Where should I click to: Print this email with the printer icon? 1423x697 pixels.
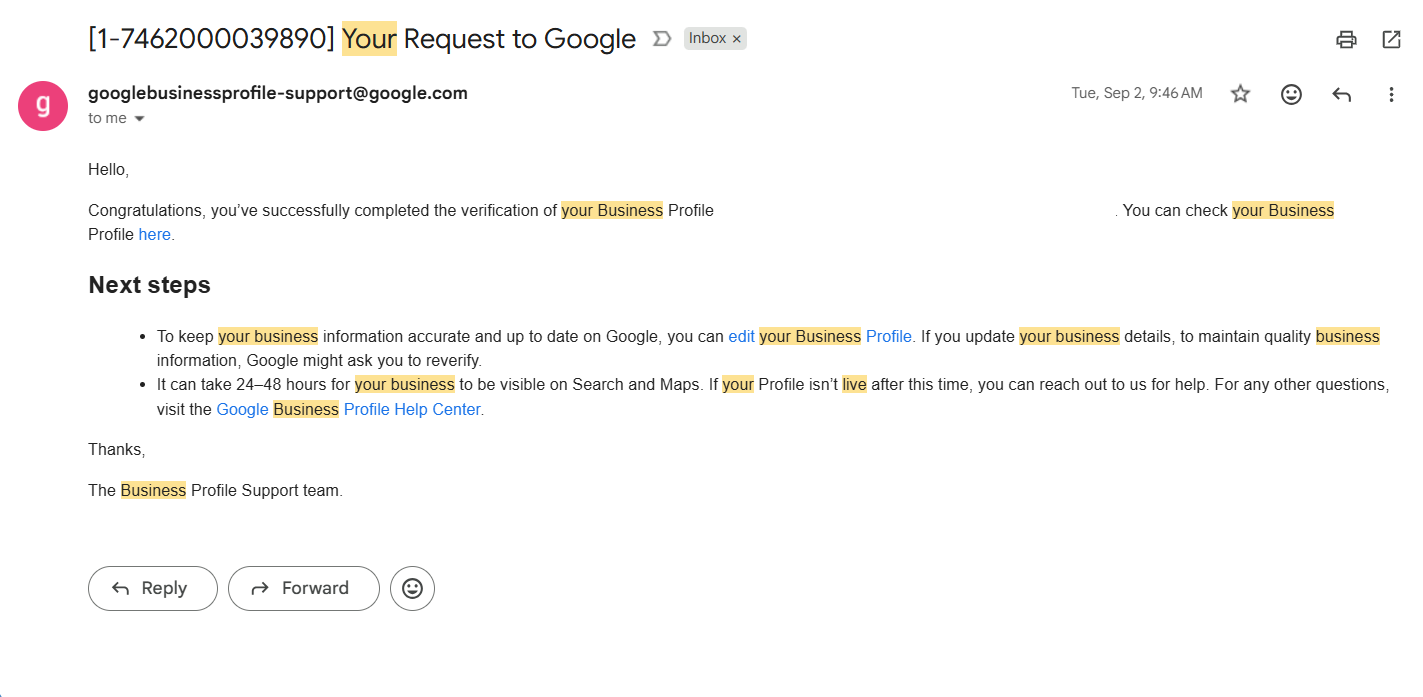(1346, 40)
